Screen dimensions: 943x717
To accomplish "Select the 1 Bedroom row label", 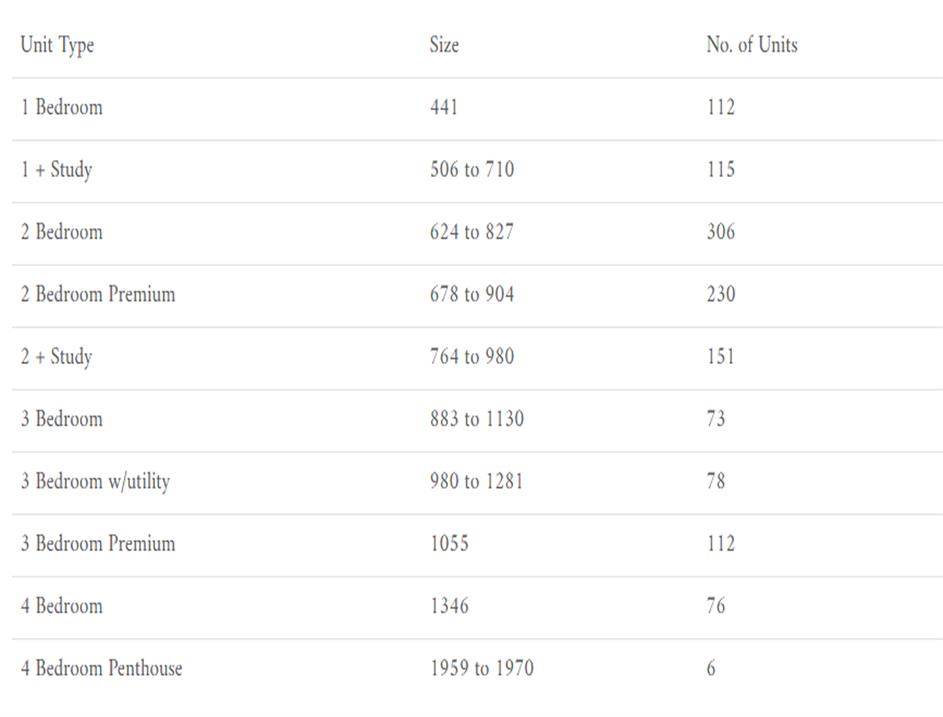I will click(x=61, y=107).
